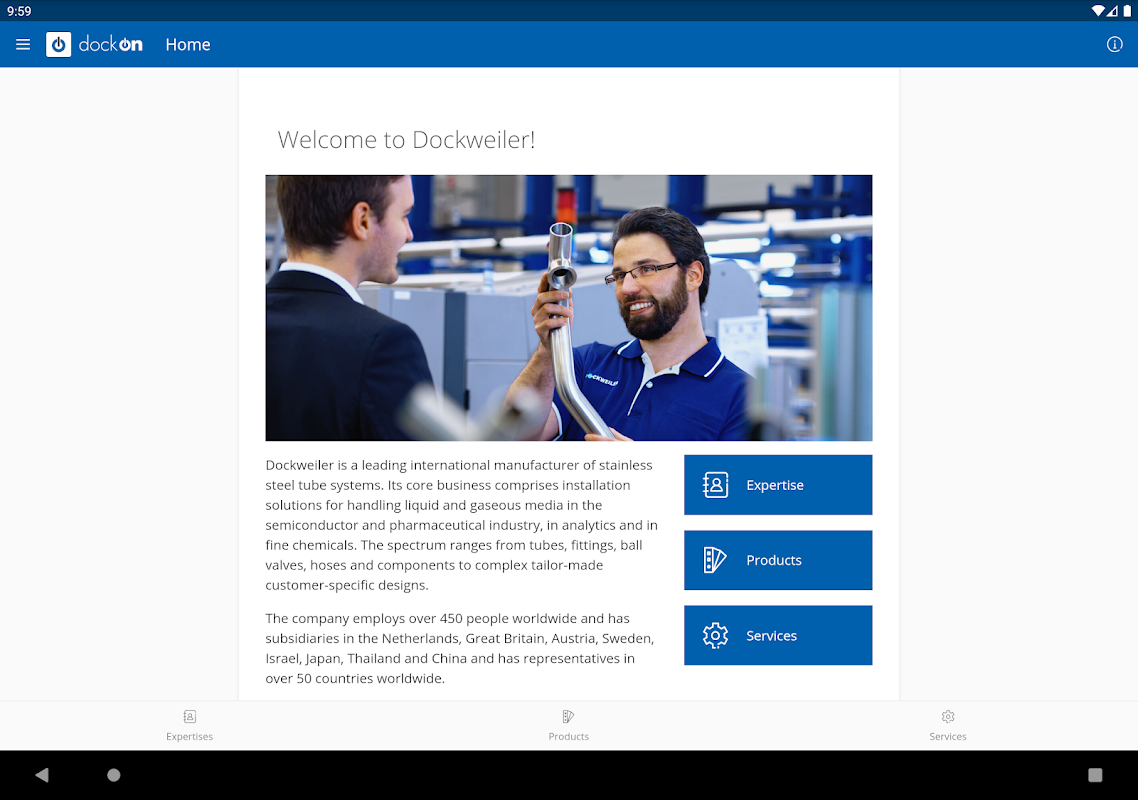The width and height of the screenshot is (1138, 800).
Task: Tap the gear icon on the blue Services button
Action: click(x=715, y=635)
